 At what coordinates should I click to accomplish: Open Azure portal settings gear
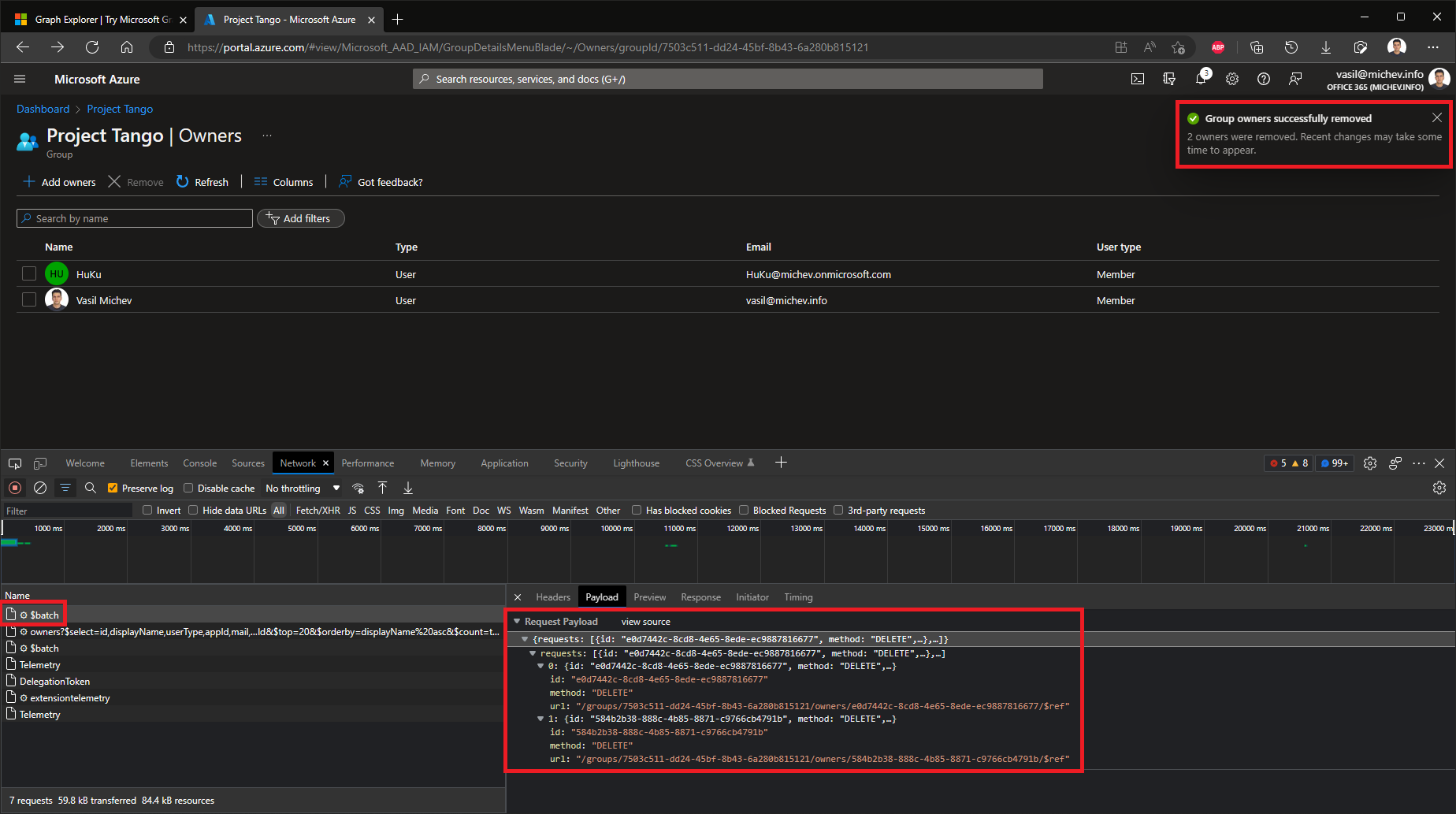tap(1232, 79)
